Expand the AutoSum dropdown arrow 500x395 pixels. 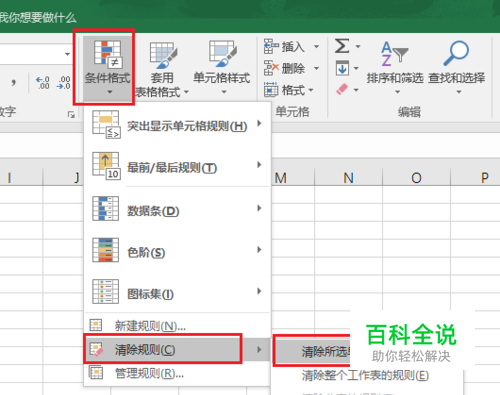(x=358, y=47)
